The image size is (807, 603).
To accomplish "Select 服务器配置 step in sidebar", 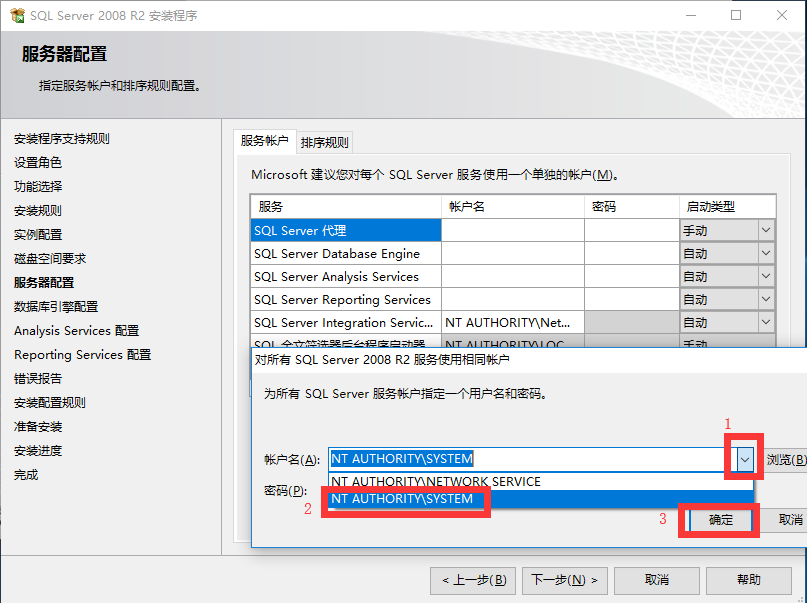I will (x=44, y=282).
